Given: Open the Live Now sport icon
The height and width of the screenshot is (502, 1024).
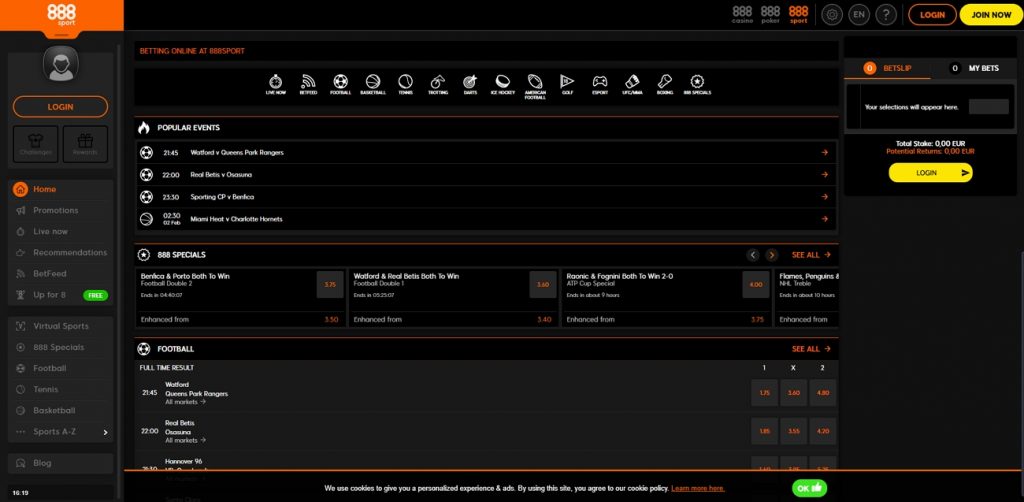Looking at the screenshot, I should [276, 82].
